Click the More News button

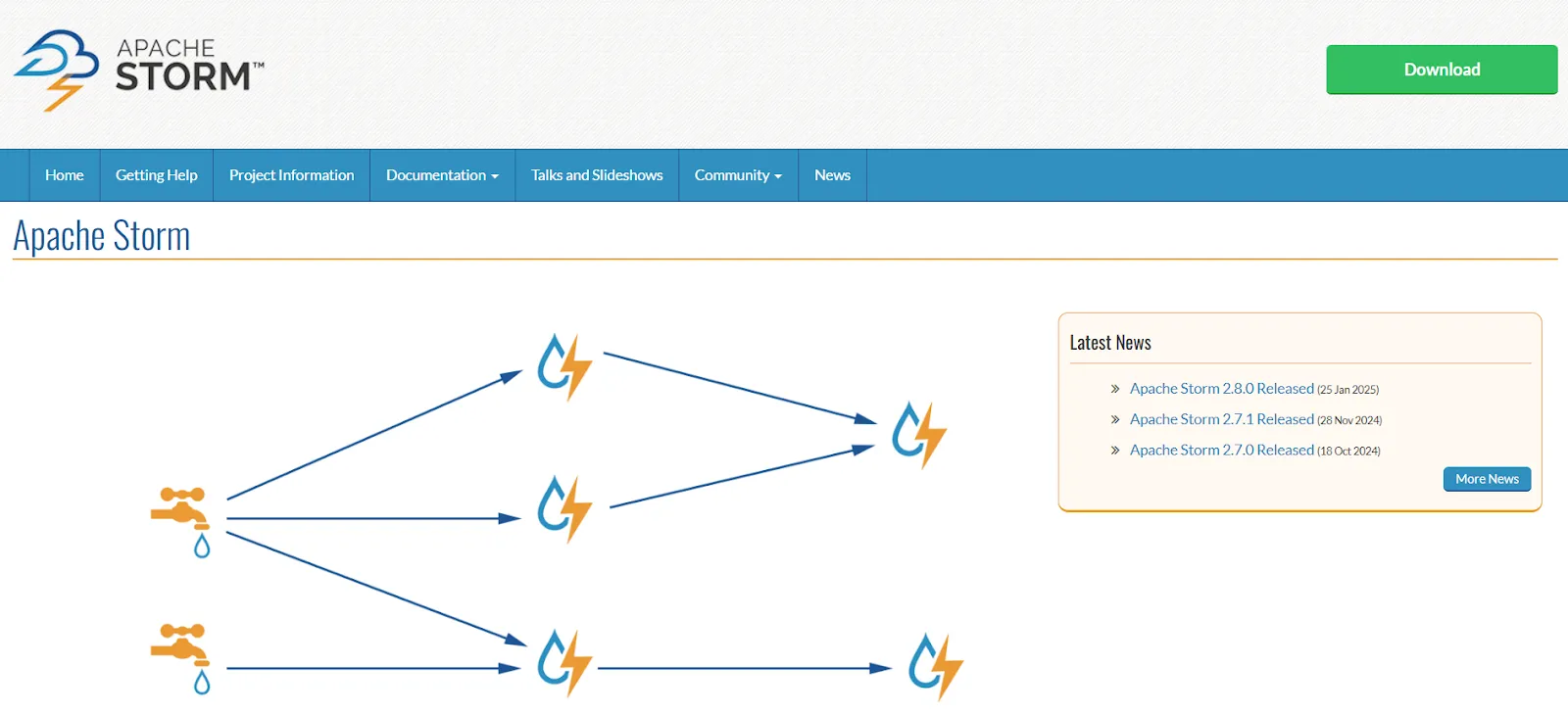(1487, 479)
